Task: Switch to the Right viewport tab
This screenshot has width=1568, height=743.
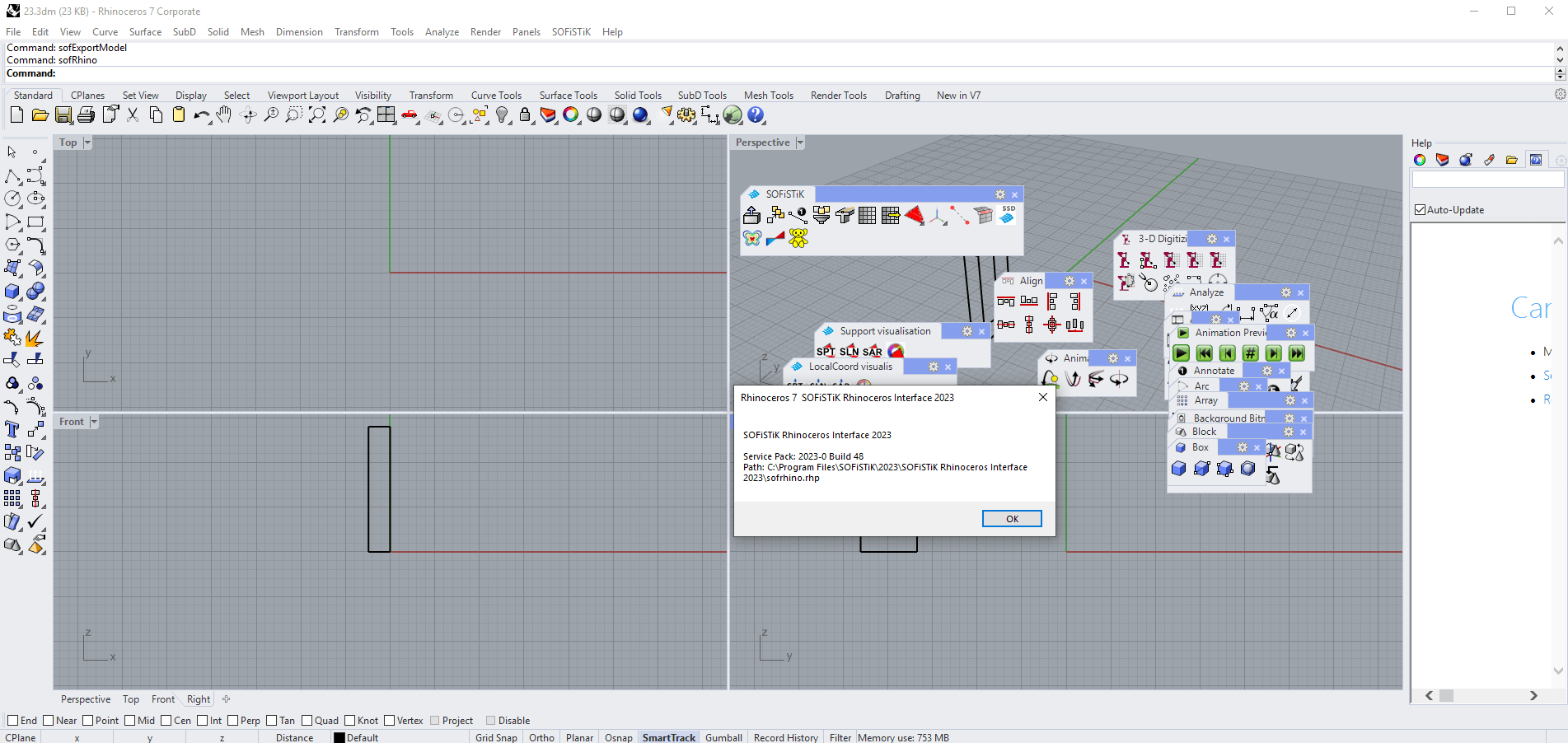Action: point(199,699)
